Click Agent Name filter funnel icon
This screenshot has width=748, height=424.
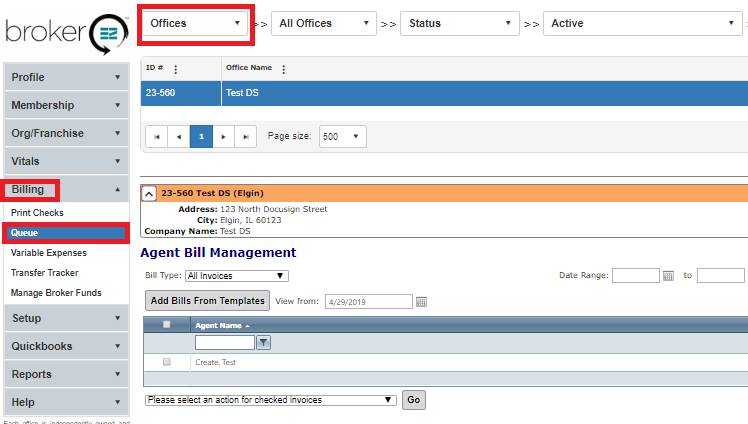[x=264, y=343]
